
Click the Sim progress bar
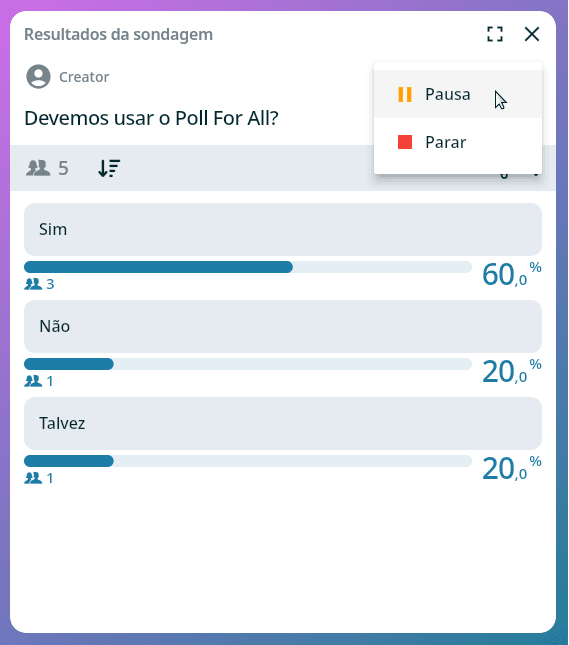click(248, 267)
